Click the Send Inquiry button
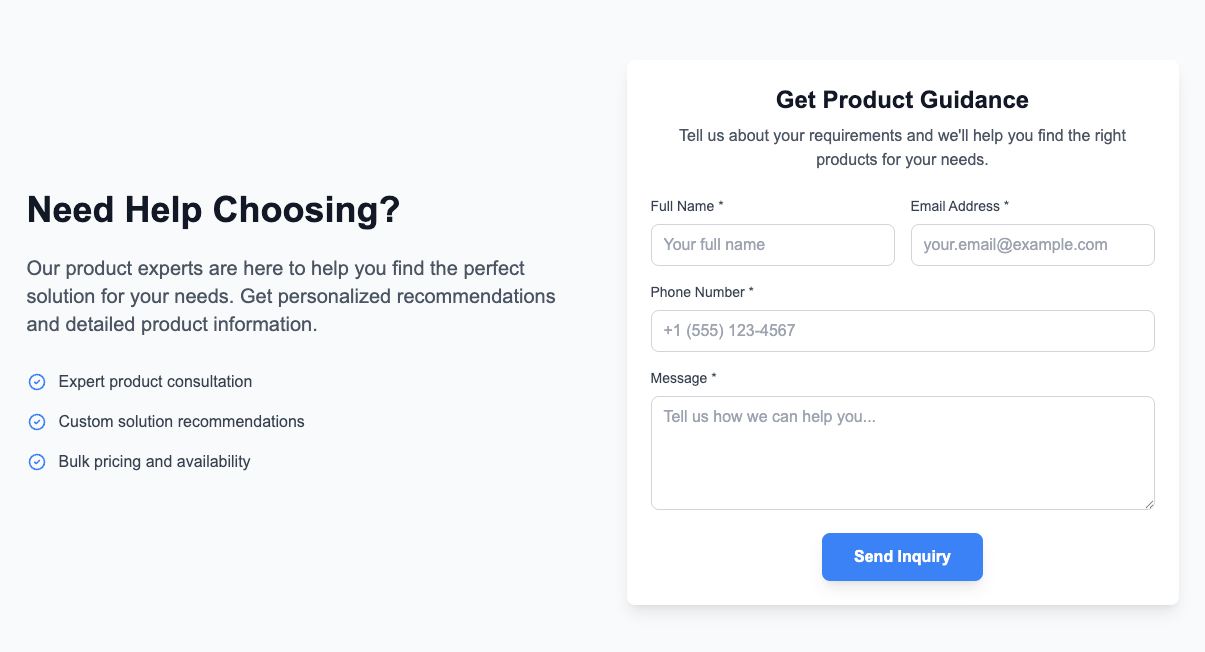The image size is (1205, 652). click(902, 557)
